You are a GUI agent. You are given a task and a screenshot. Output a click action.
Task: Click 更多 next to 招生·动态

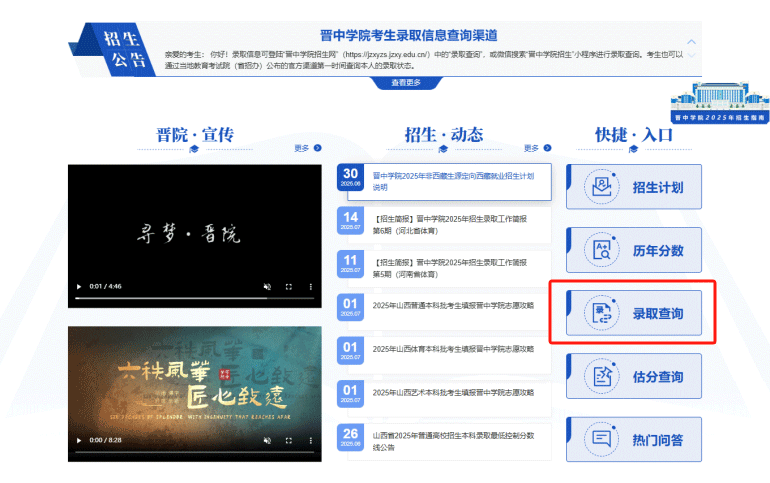(537, 148)
